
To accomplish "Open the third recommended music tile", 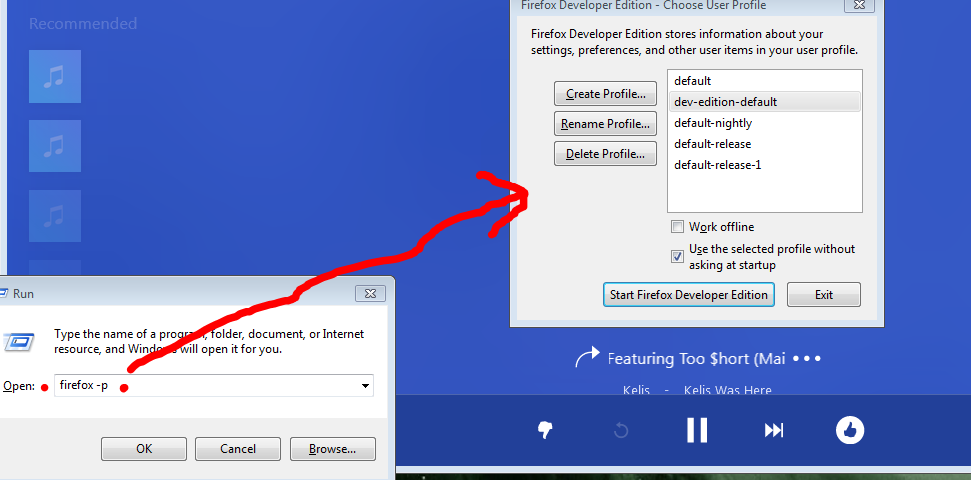I will coord(54,216).
